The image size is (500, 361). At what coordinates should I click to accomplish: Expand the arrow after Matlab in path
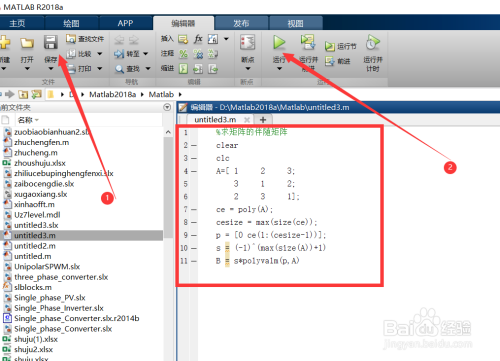click(180, 95)
